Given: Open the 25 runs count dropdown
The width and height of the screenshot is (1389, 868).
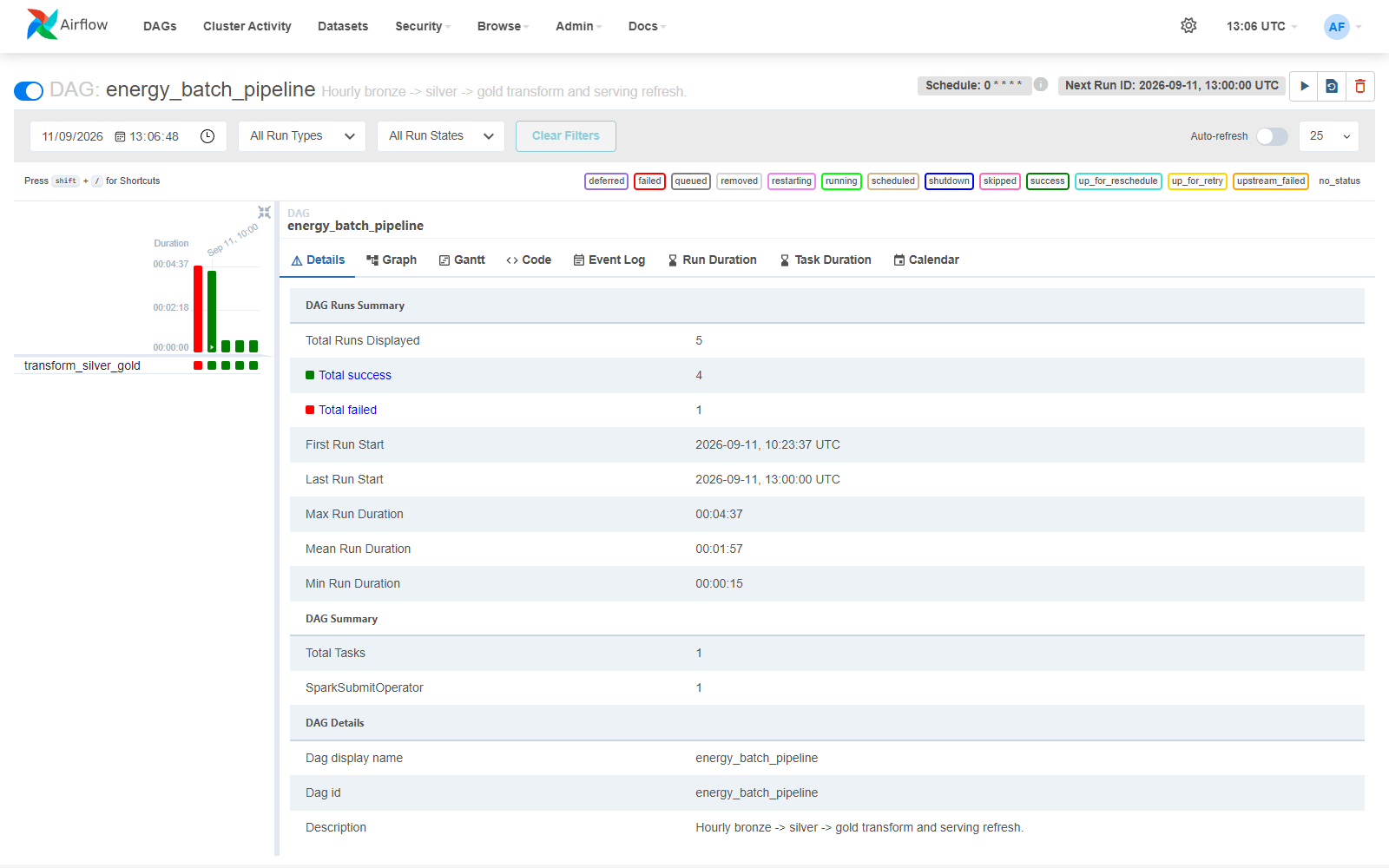Looking at the screenshot, I should [x=1329, y=136].
